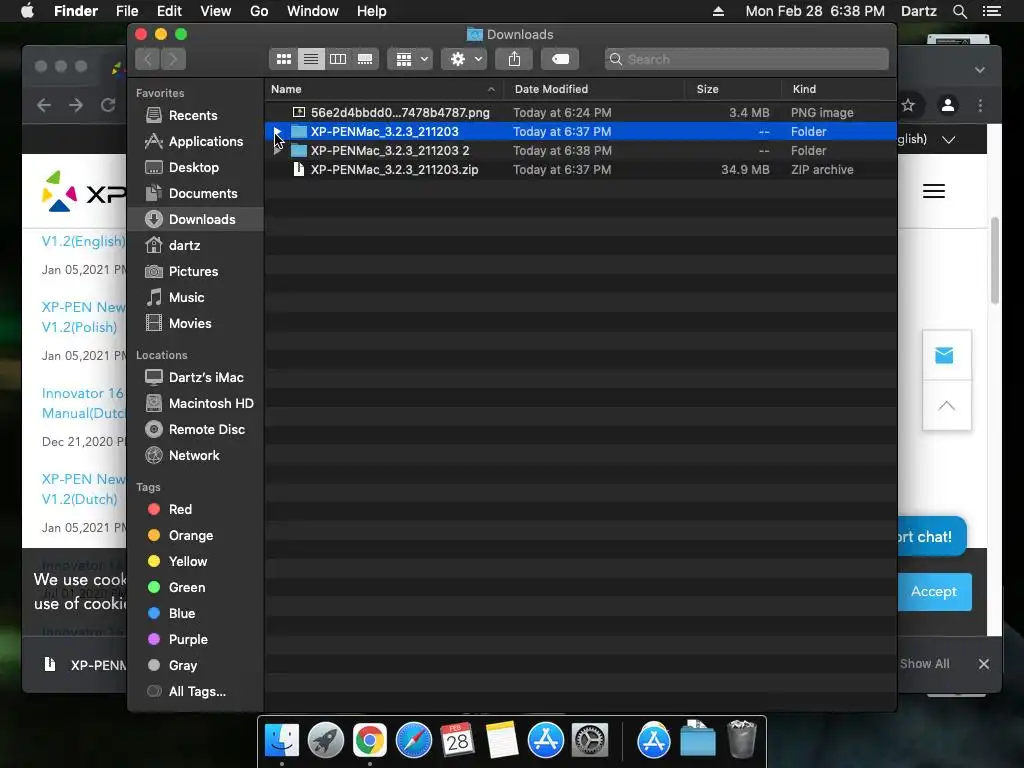Click the Edit Tags toolbar button
This screenshot has width=1024, height=768.
(x=560, y=59)
